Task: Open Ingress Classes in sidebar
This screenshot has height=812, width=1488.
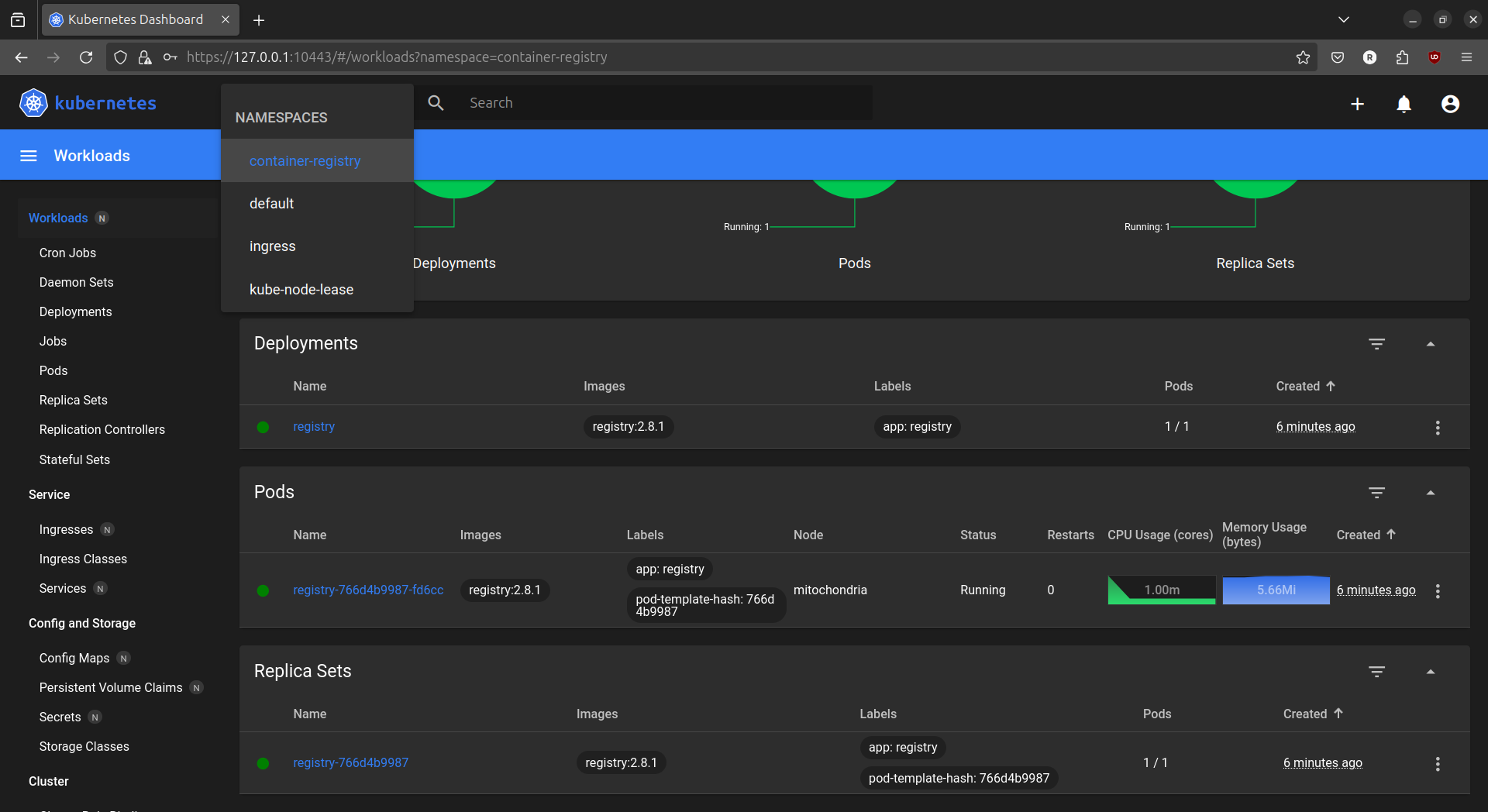Action: [83, 559]
